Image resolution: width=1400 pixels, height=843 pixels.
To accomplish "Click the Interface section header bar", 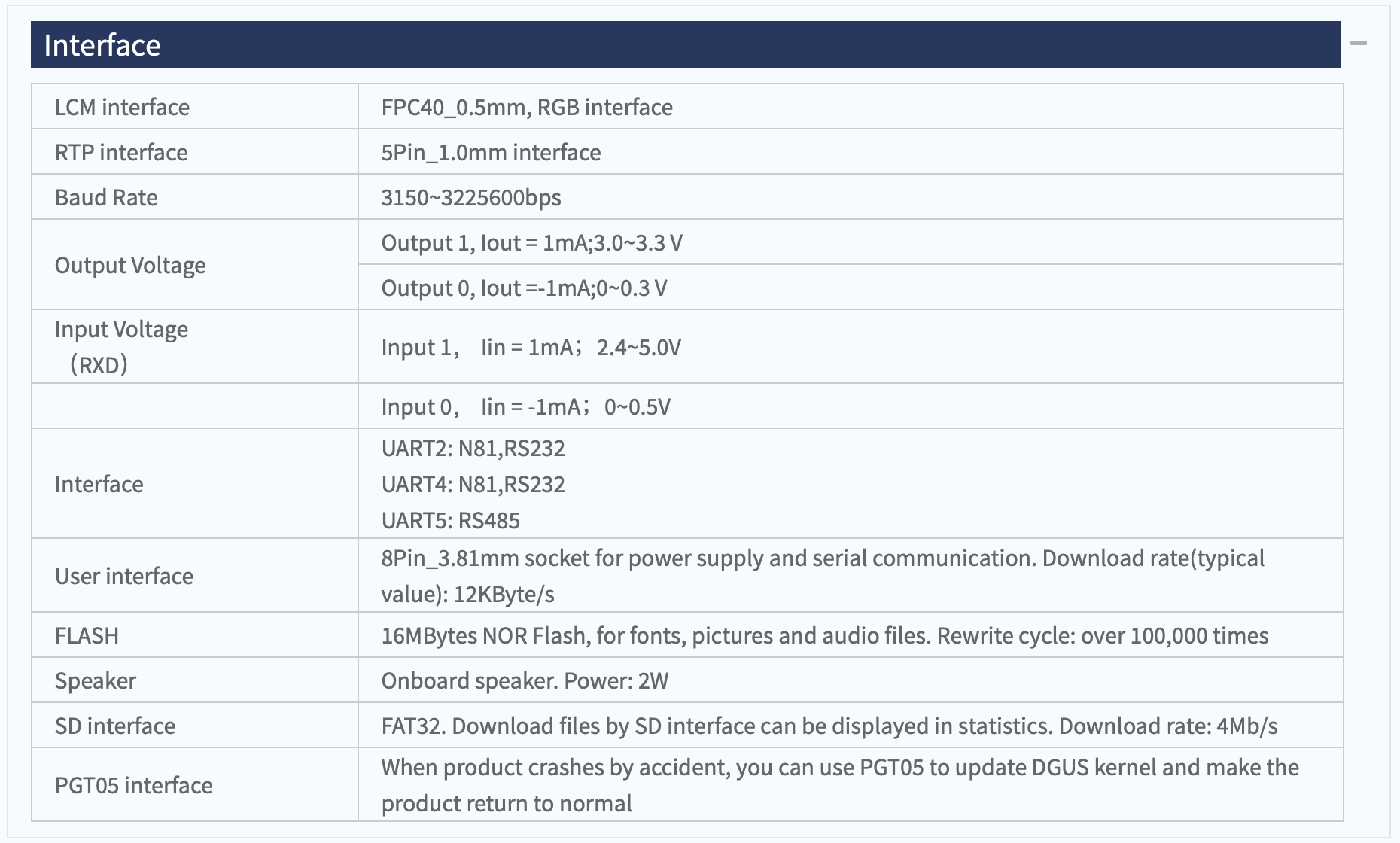I will (x=686, y=44).
